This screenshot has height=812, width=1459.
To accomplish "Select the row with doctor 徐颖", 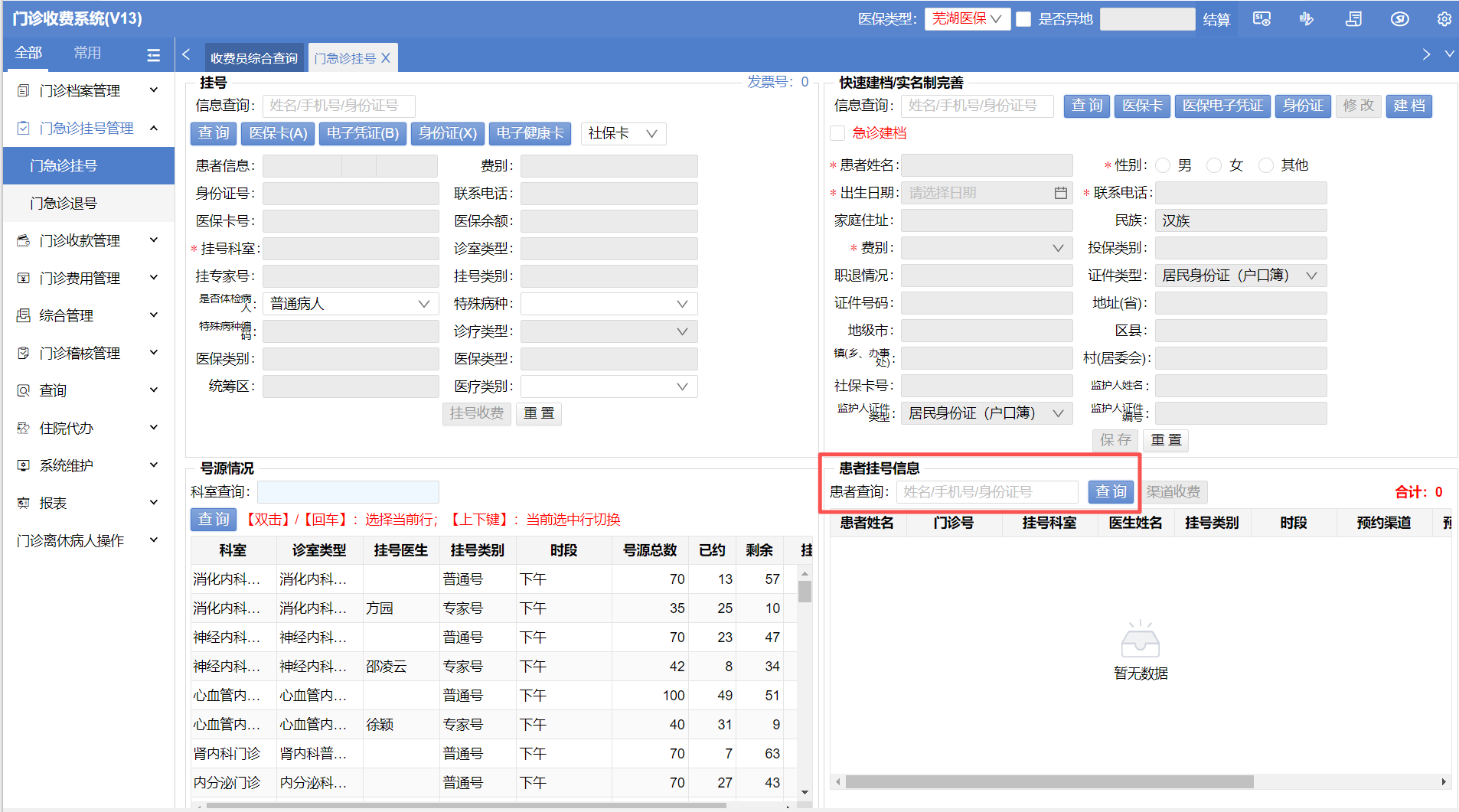I will click(x=494, y=725).
